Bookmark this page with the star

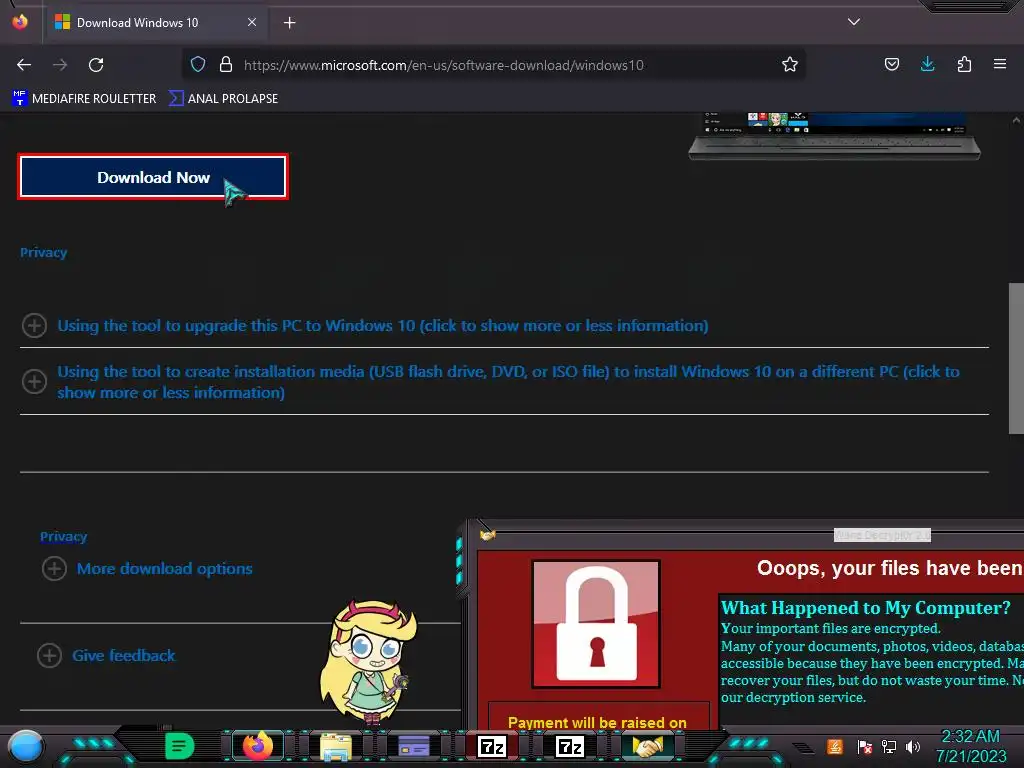790,65
